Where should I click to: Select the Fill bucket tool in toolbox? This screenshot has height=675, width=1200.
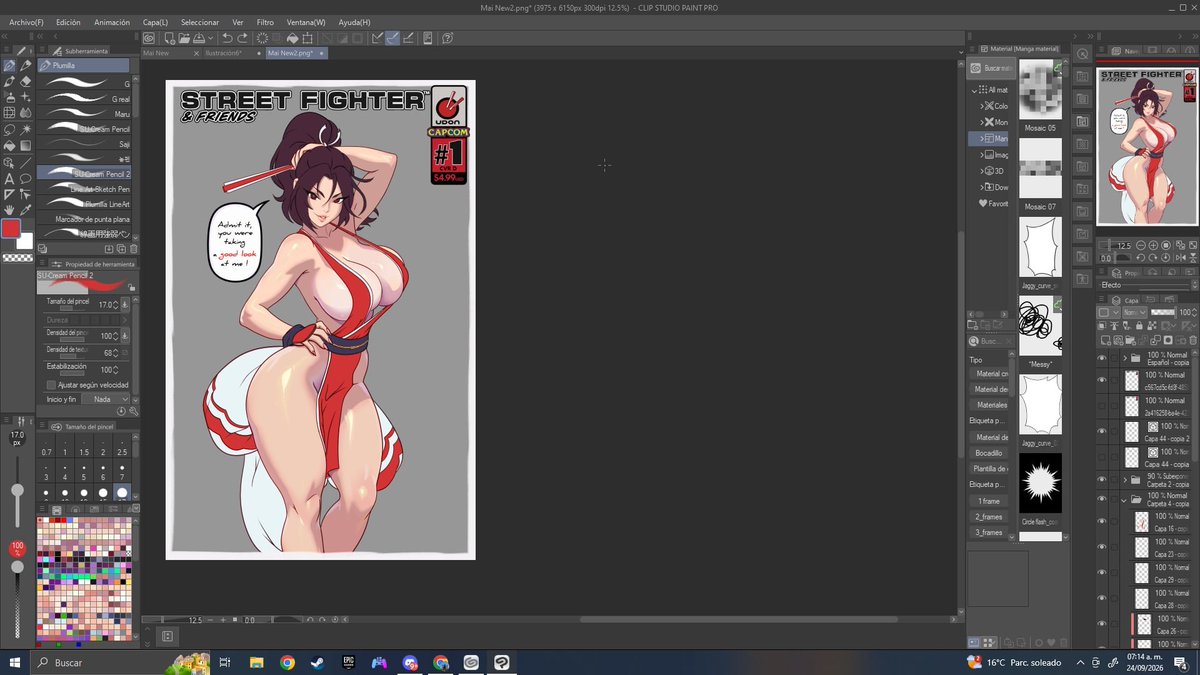click(x=9, y=146)
